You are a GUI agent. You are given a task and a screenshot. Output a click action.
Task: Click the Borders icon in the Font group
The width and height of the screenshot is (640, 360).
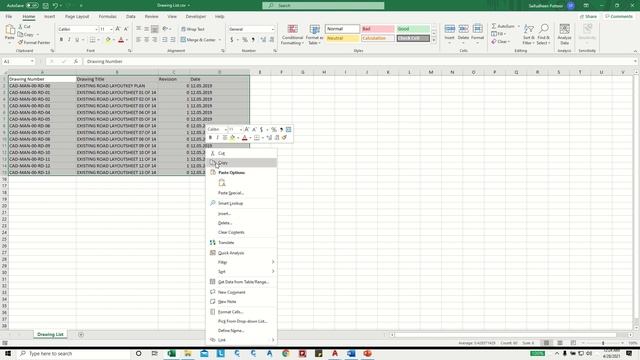[93, 40]
